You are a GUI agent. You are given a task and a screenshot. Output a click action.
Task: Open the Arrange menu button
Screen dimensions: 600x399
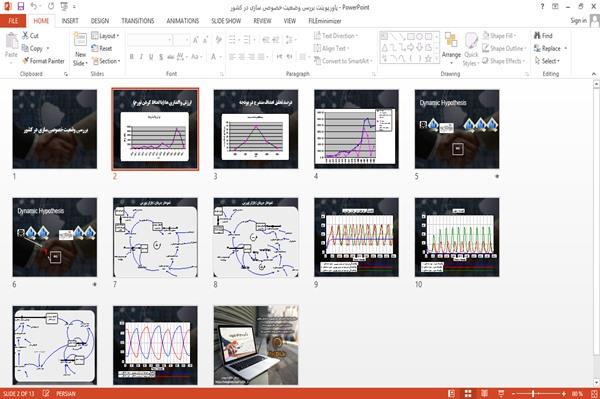pos(451,48)
